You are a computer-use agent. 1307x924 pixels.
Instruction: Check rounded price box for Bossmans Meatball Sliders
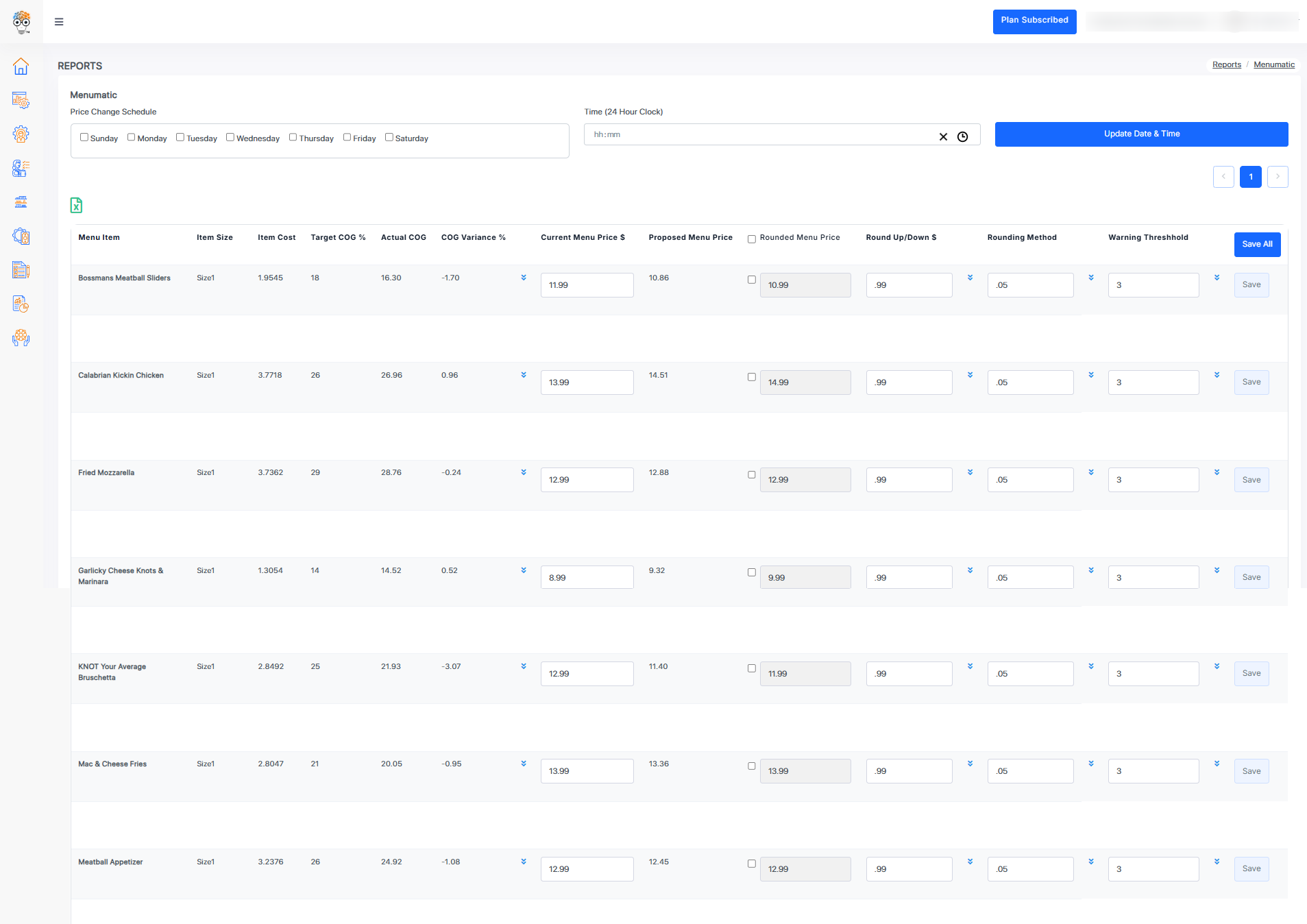coord(751,280)
